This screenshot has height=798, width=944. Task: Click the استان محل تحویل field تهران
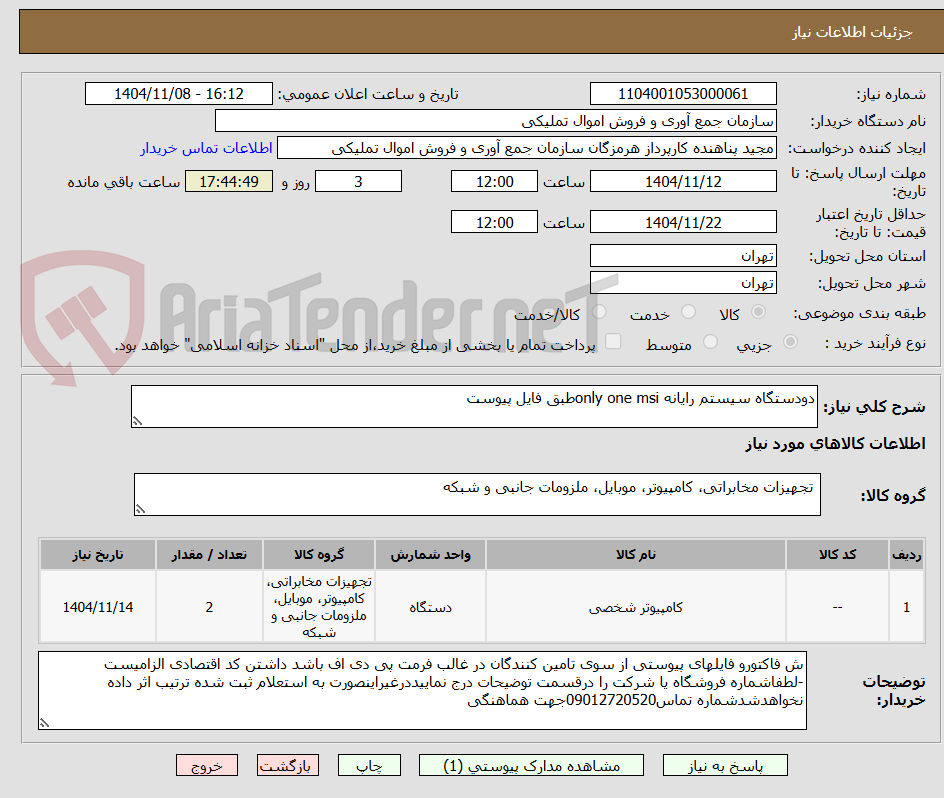coord(683,256)
